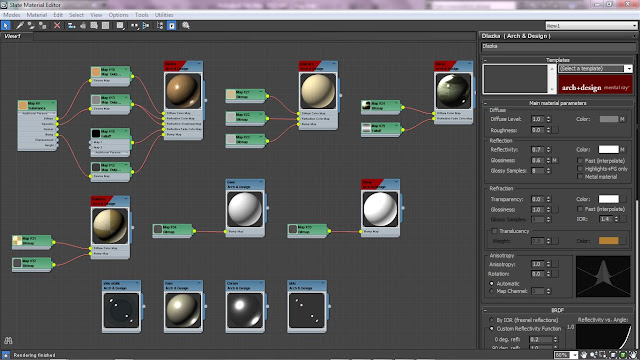Switch to the View1 tab
Viewport: 640px width, 360px height.
13,36
